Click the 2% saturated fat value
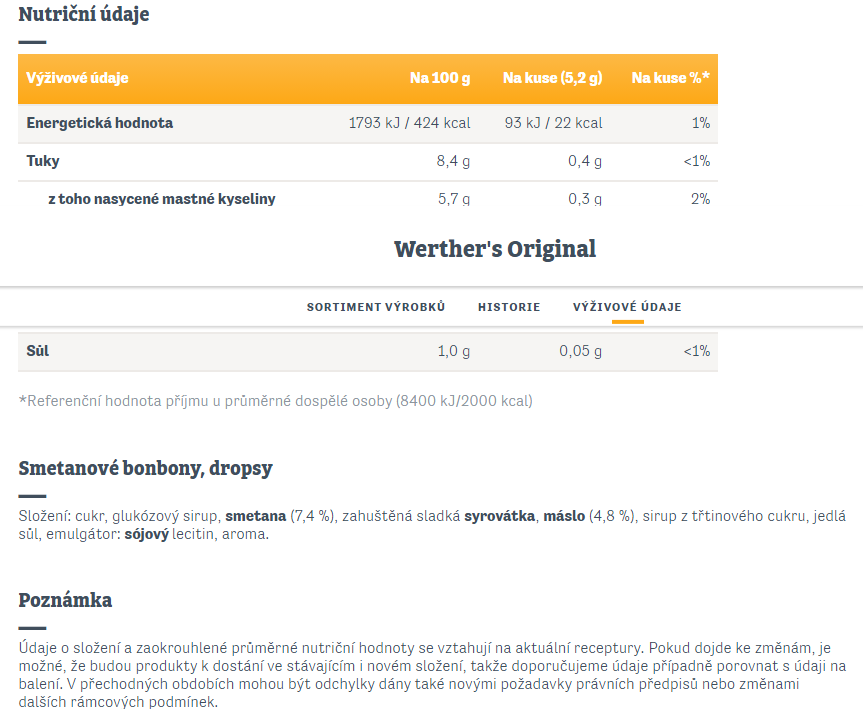The height and width of the screenshot is (709, 863). point(701,199)
